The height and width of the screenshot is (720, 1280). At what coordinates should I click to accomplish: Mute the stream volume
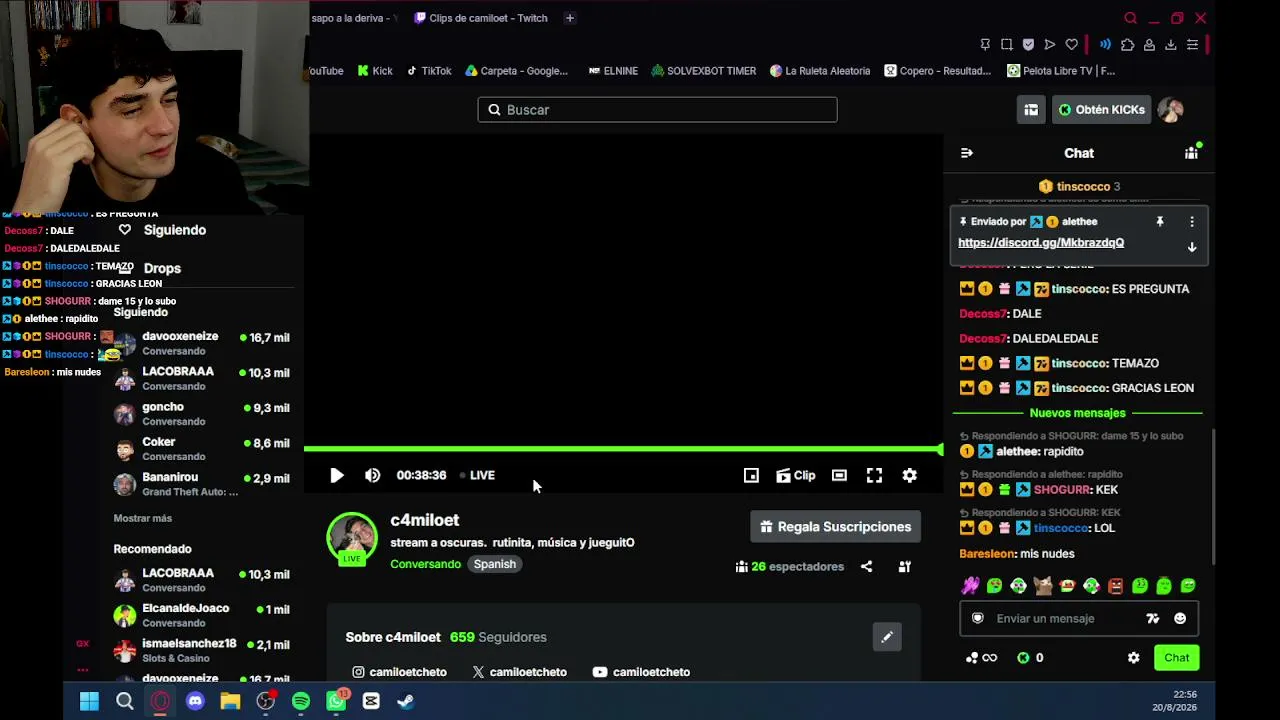coord(372,476)
